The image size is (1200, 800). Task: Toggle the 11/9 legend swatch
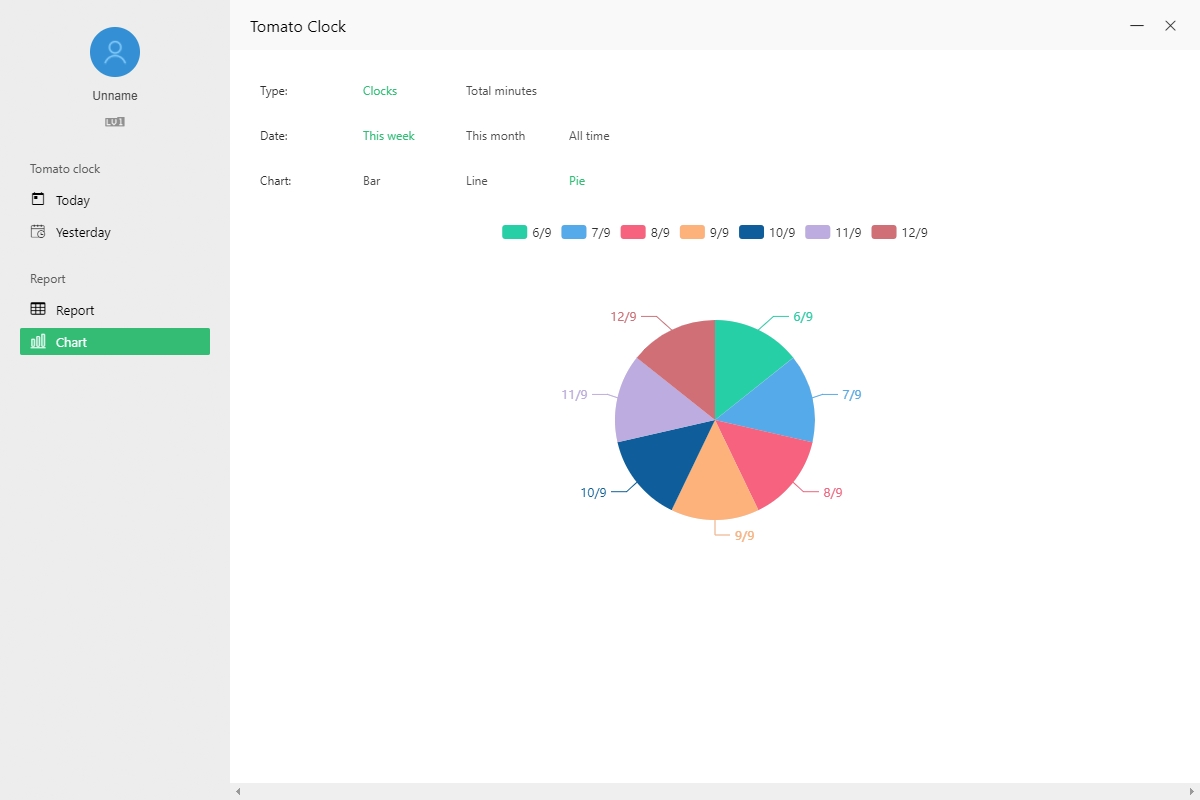818,232
